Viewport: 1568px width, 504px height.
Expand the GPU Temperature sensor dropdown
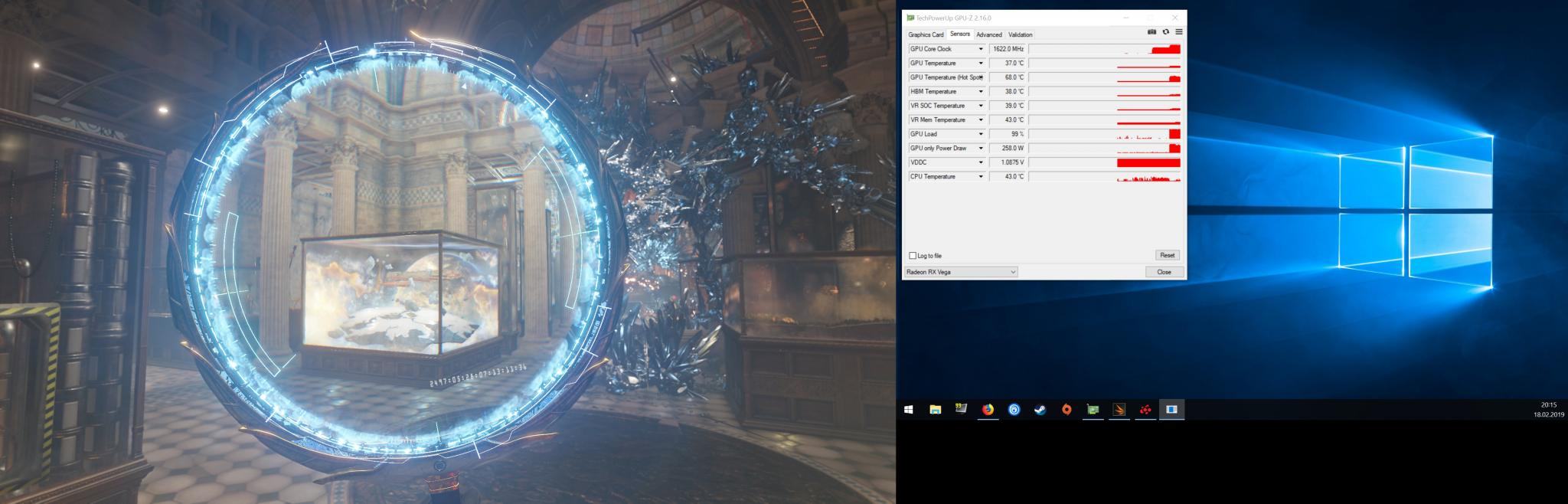pos(981,63)
